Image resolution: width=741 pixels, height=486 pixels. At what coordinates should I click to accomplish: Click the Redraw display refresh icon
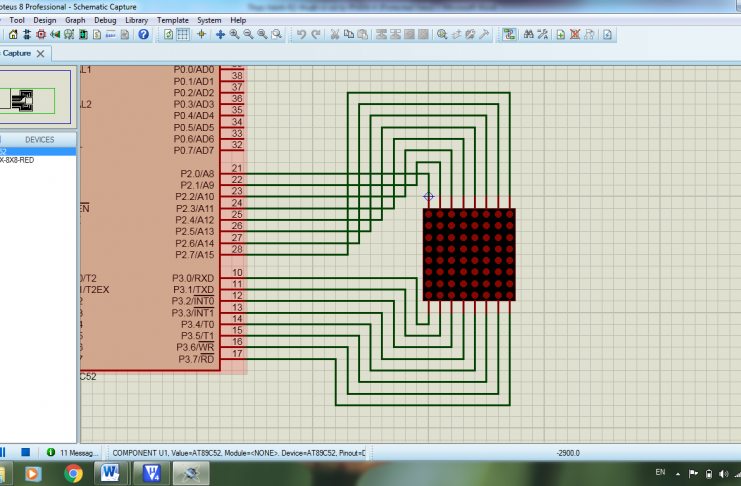click(169, 35)
